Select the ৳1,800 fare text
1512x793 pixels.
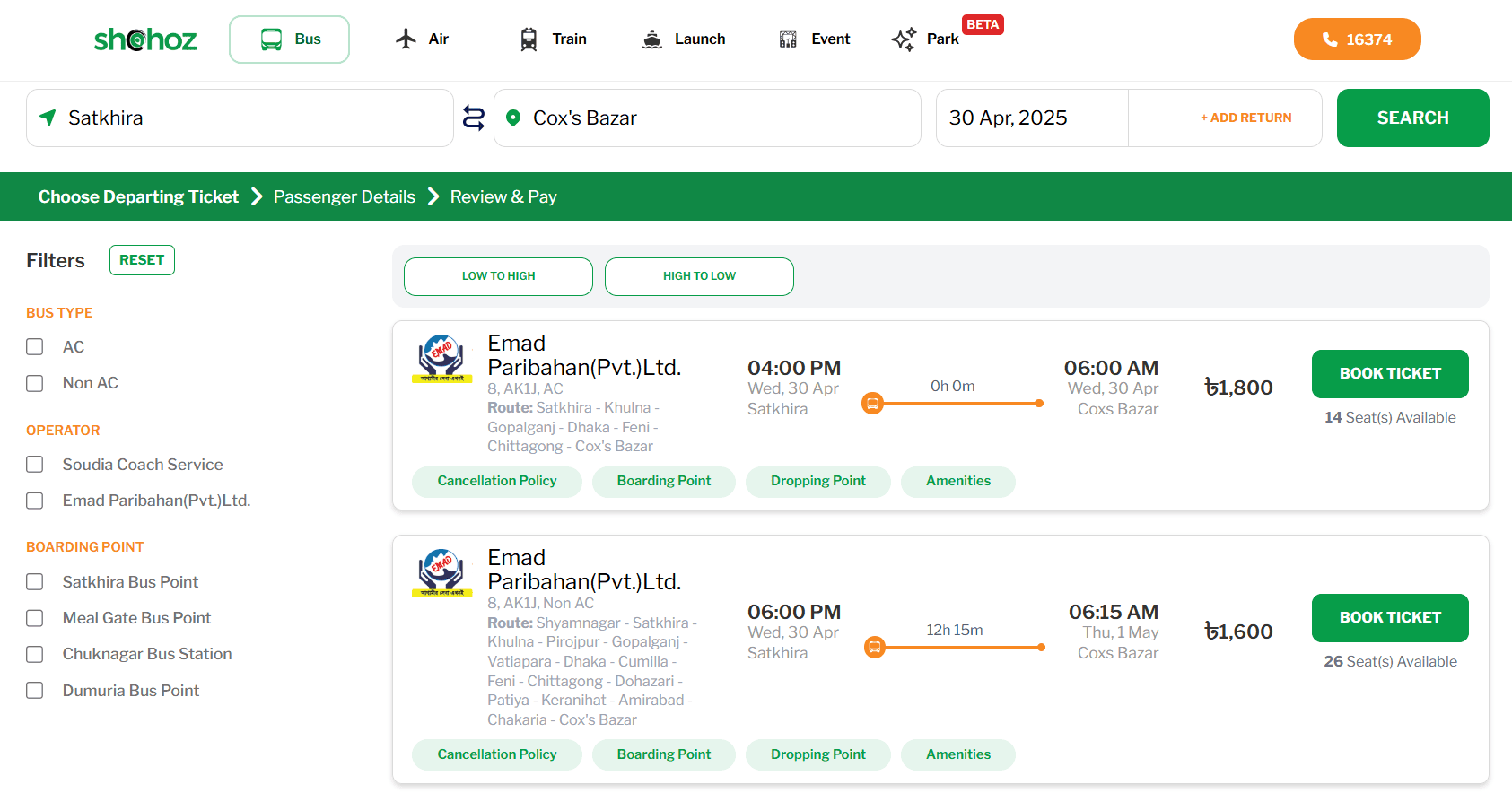(1238, 388)
